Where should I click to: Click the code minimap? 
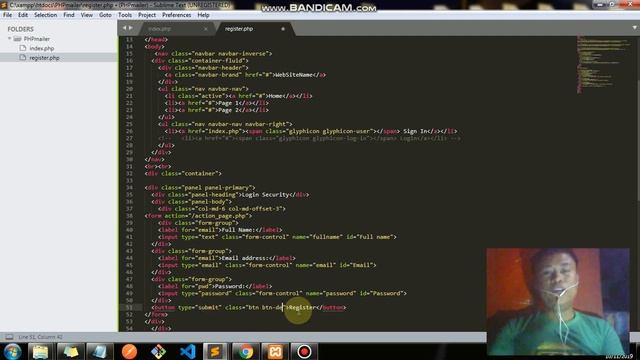[x=604, y=63]
